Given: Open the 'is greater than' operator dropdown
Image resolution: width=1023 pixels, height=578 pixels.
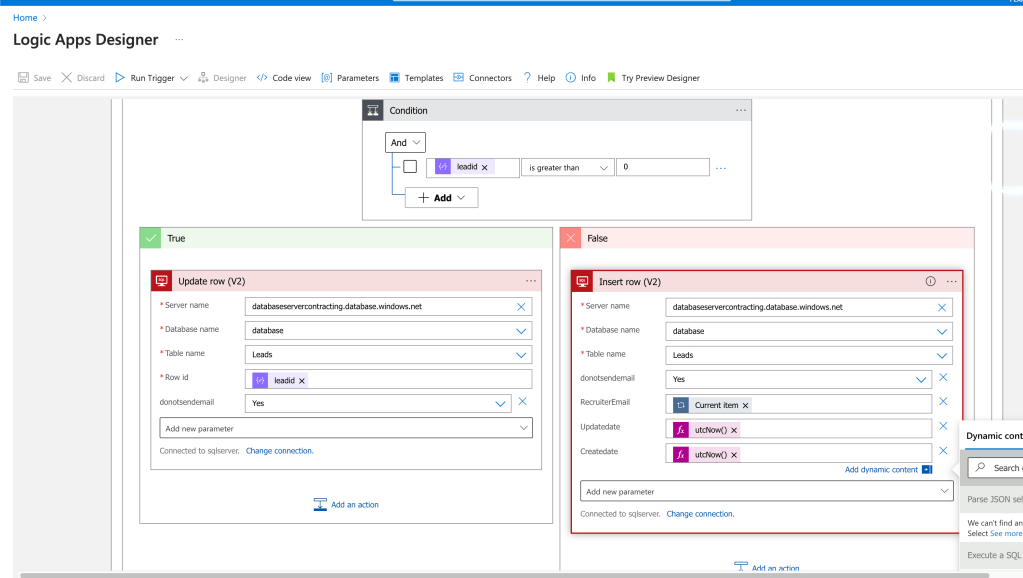Looking at the screenshot, I should pyautogui.click(x=568, y=168).
